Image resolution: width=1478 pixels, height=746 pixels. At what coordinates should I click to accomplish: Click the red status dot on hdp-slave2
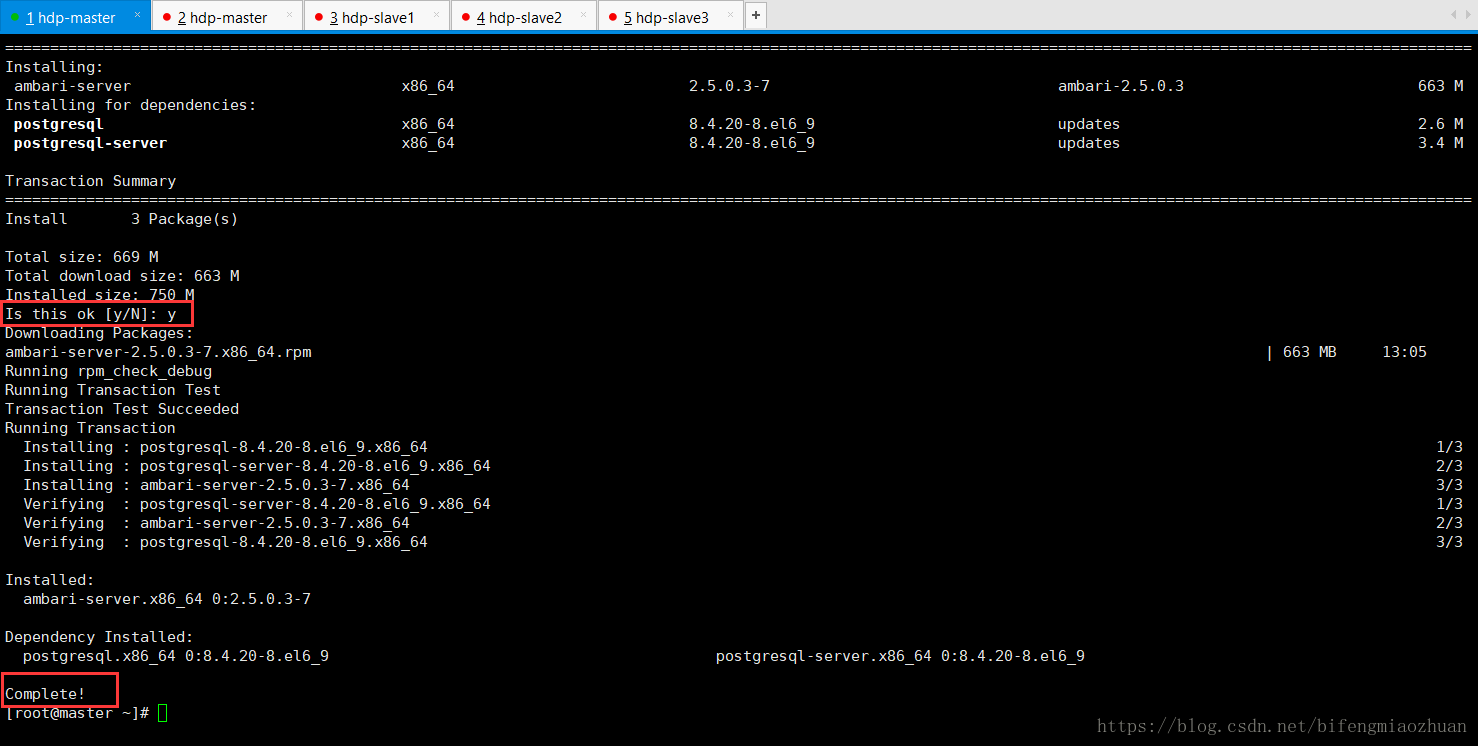466,17
